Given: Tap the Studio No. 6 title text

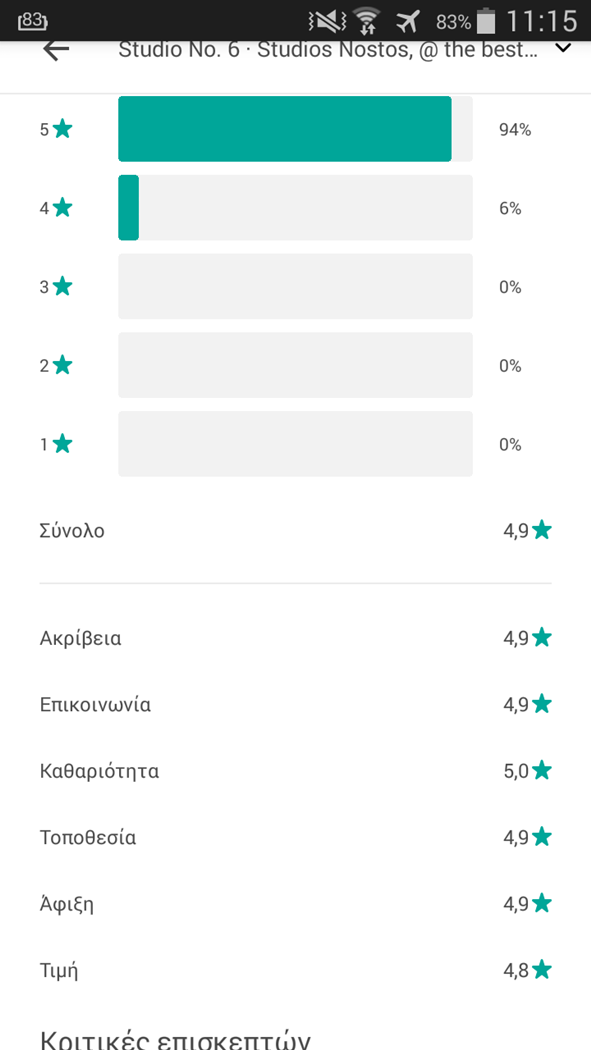Looking at the screenshot, I should [x=328, y=50].
